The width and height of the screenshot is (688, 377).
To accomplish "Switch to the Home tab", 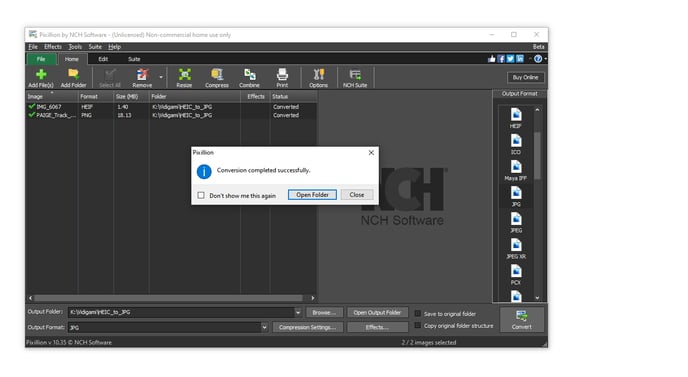I will (x=72, y=59).
